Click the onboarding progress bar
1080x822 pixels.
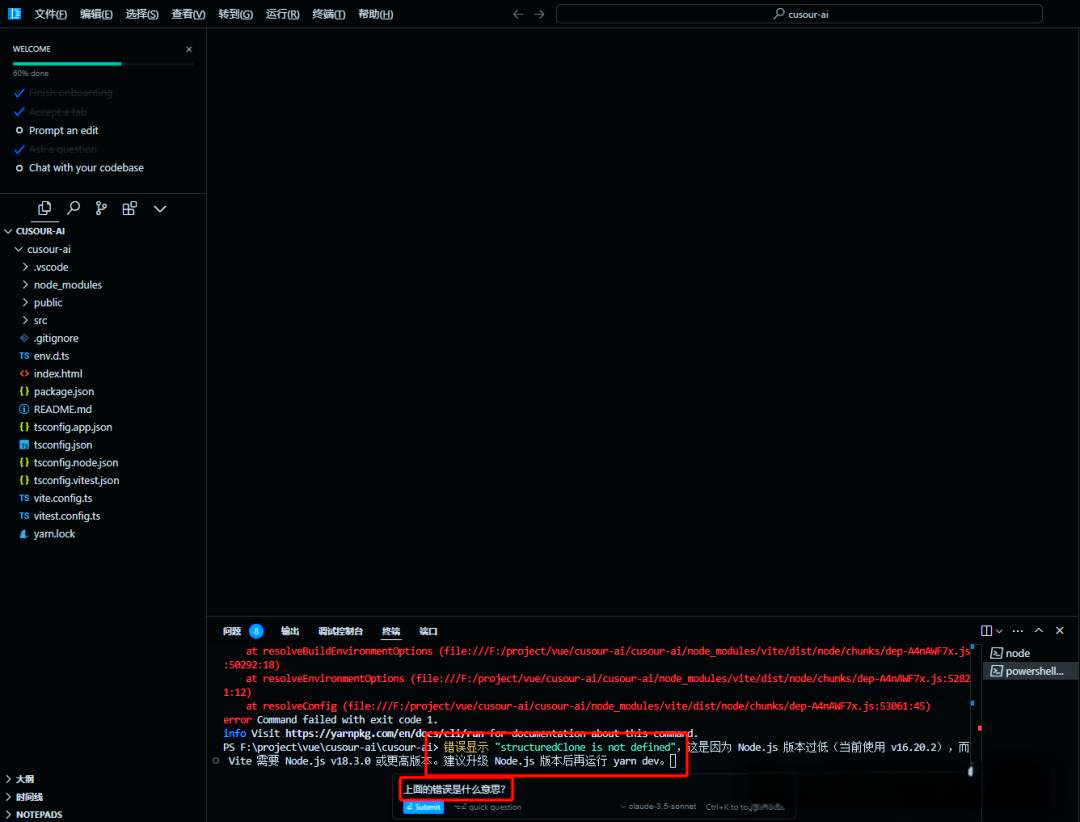[x=103, y=63]
